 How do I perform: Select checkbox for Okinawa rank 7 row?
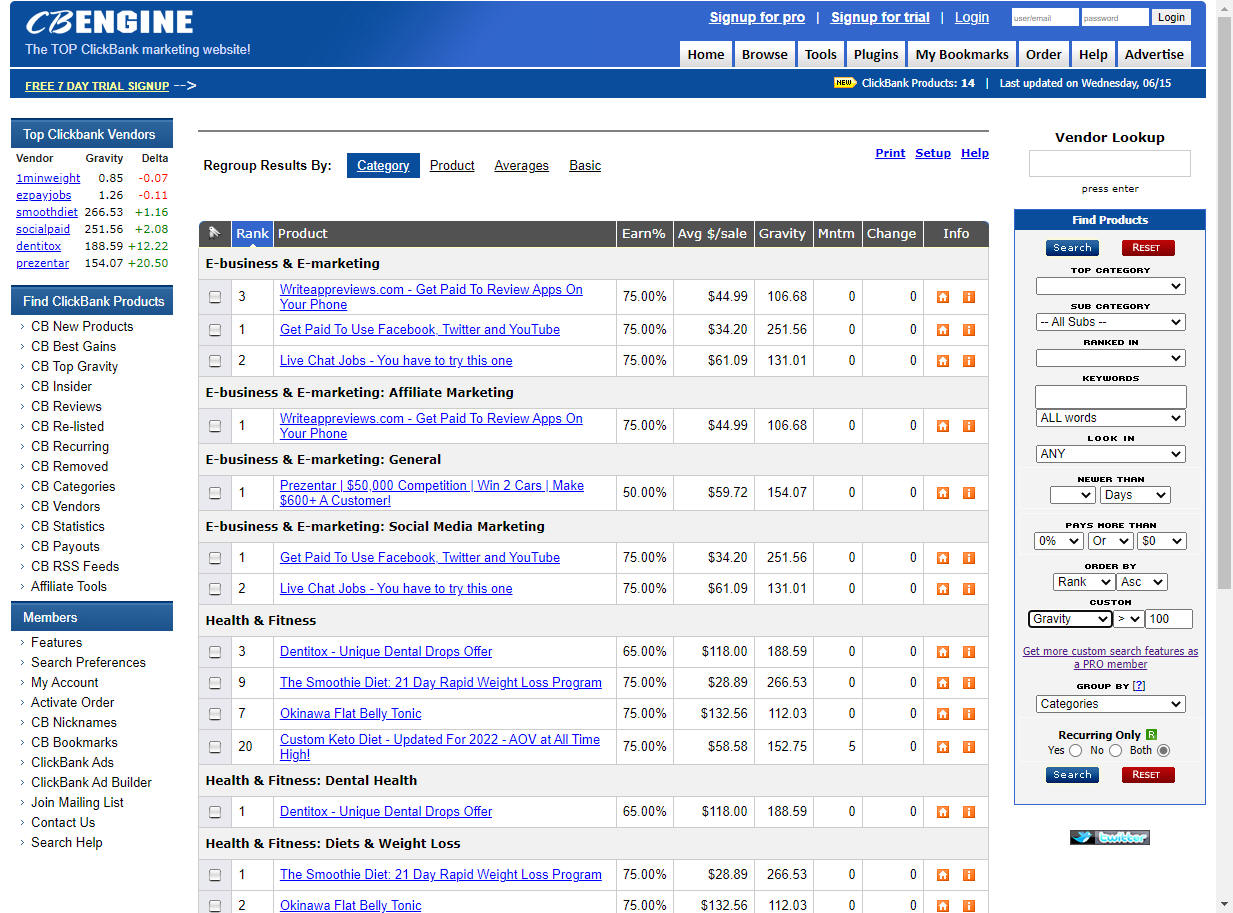[x=215, y=714]
